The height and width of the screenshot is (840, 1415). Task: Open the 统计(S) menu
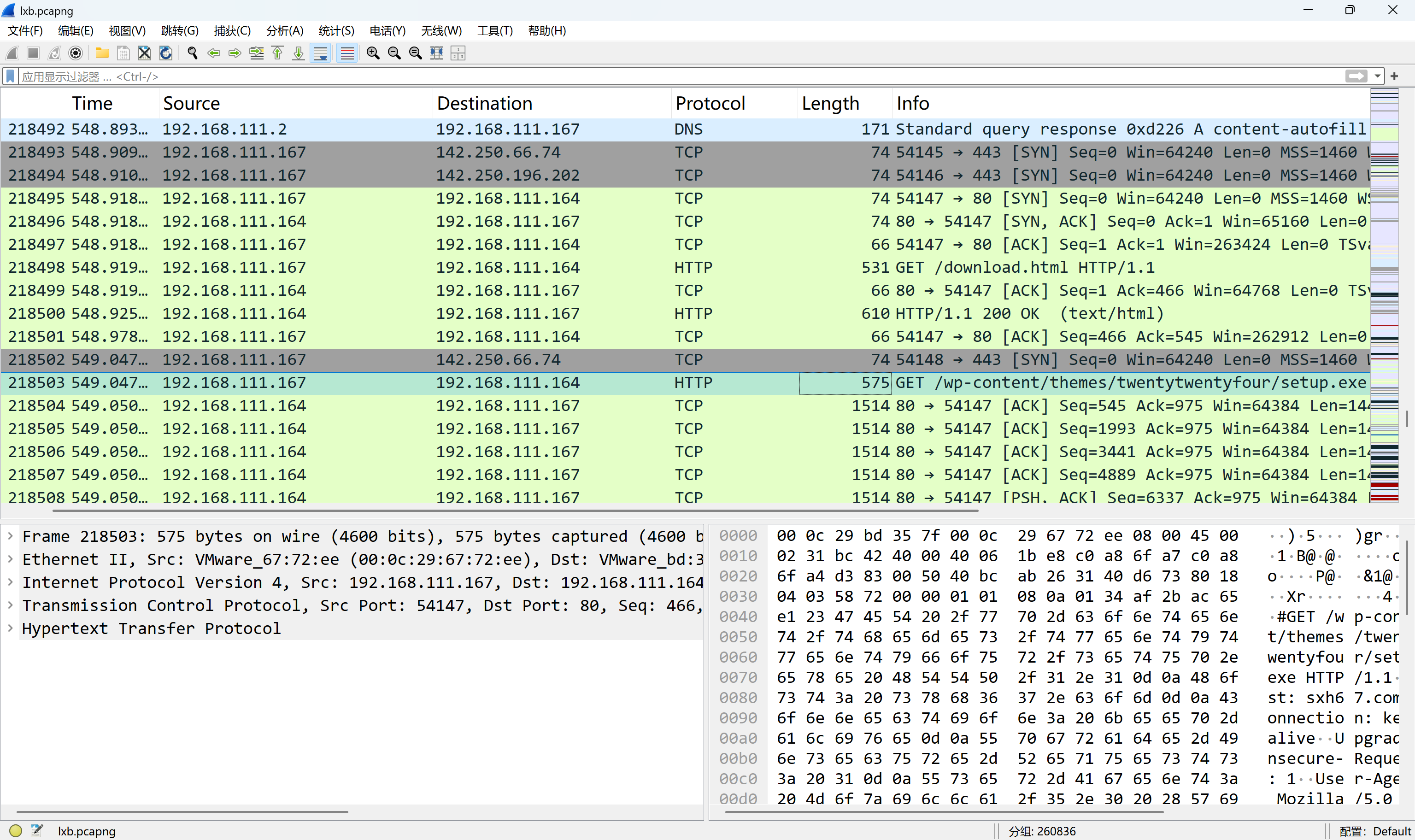pyautogui.click(x=336, y=30)
